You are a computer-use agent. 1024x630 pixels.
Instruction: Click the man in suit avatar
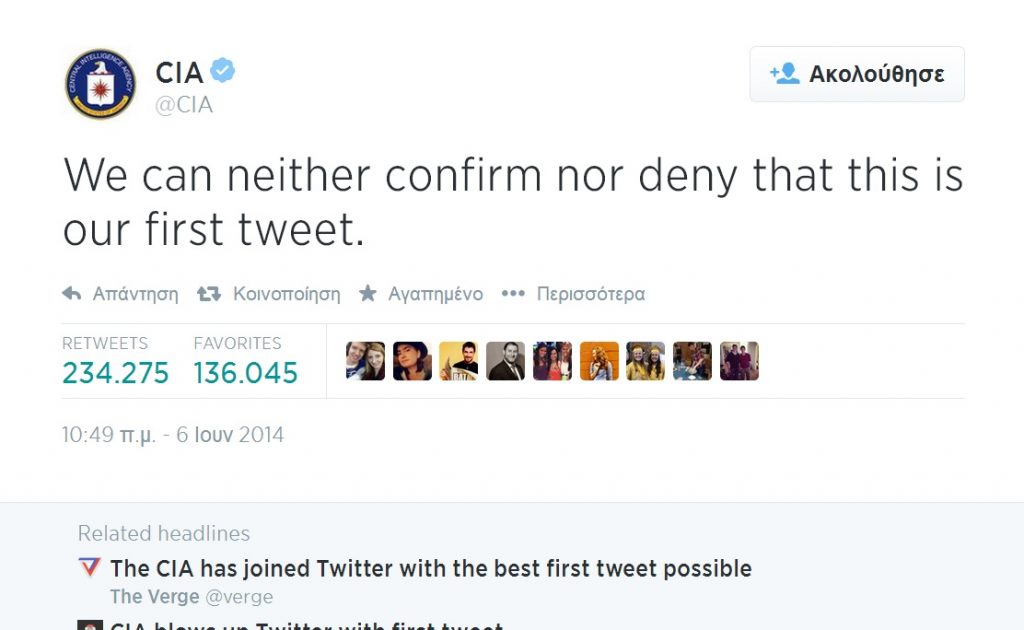(505, 361)
